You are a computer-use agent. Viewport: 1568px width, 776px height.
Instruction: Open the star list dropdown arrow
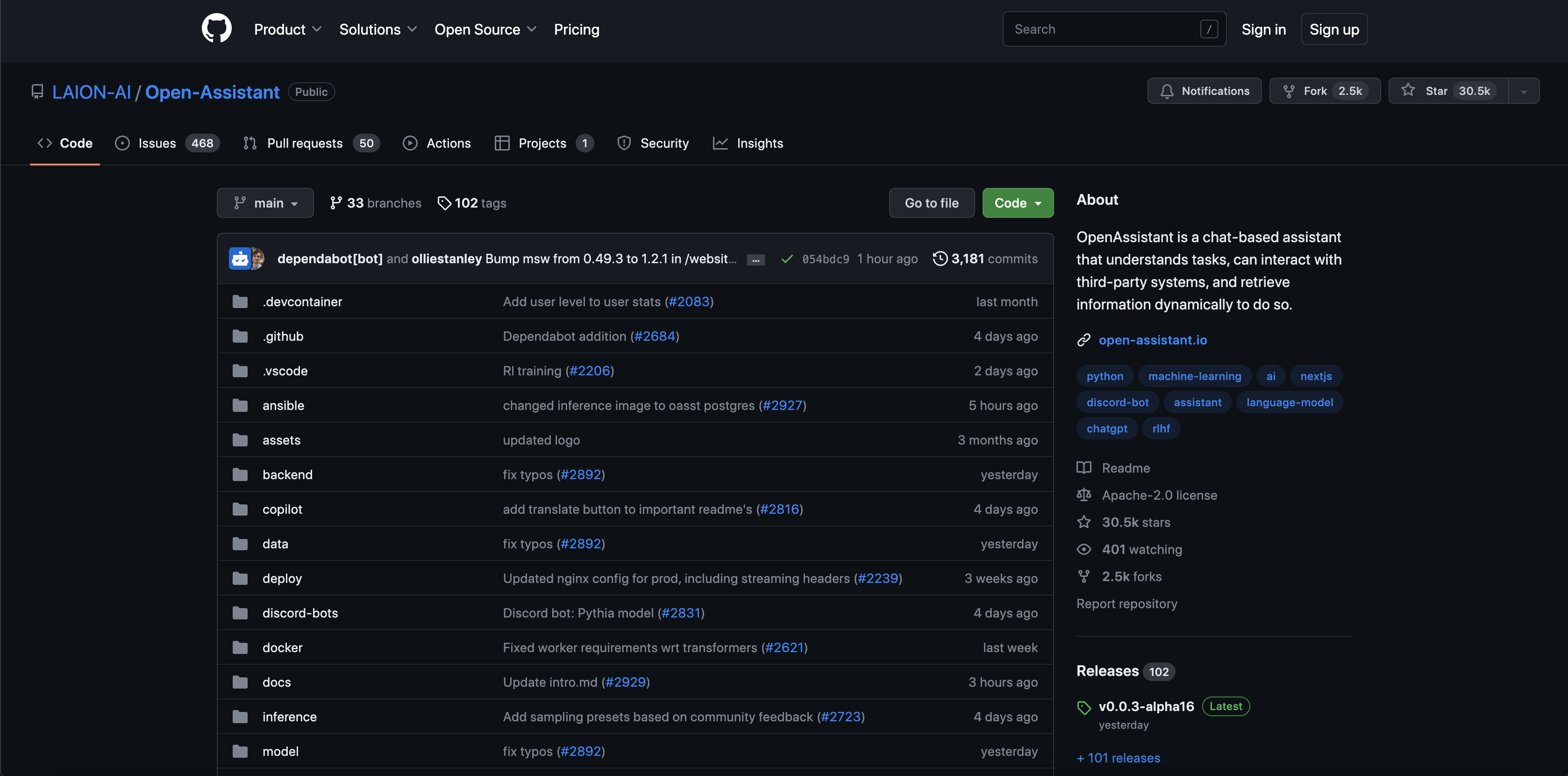click(1524, 91)
